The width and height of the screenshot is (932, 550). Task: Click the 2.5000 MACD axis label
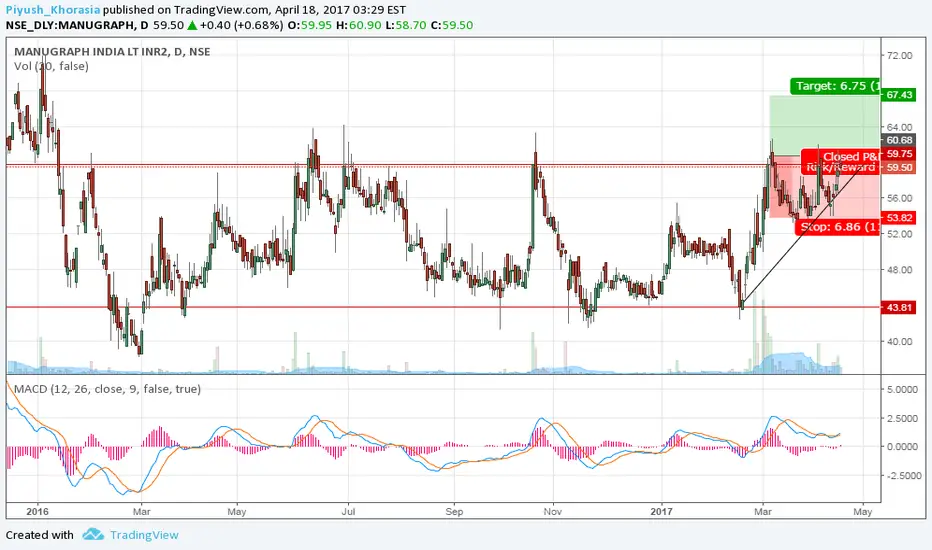[902, 419]
